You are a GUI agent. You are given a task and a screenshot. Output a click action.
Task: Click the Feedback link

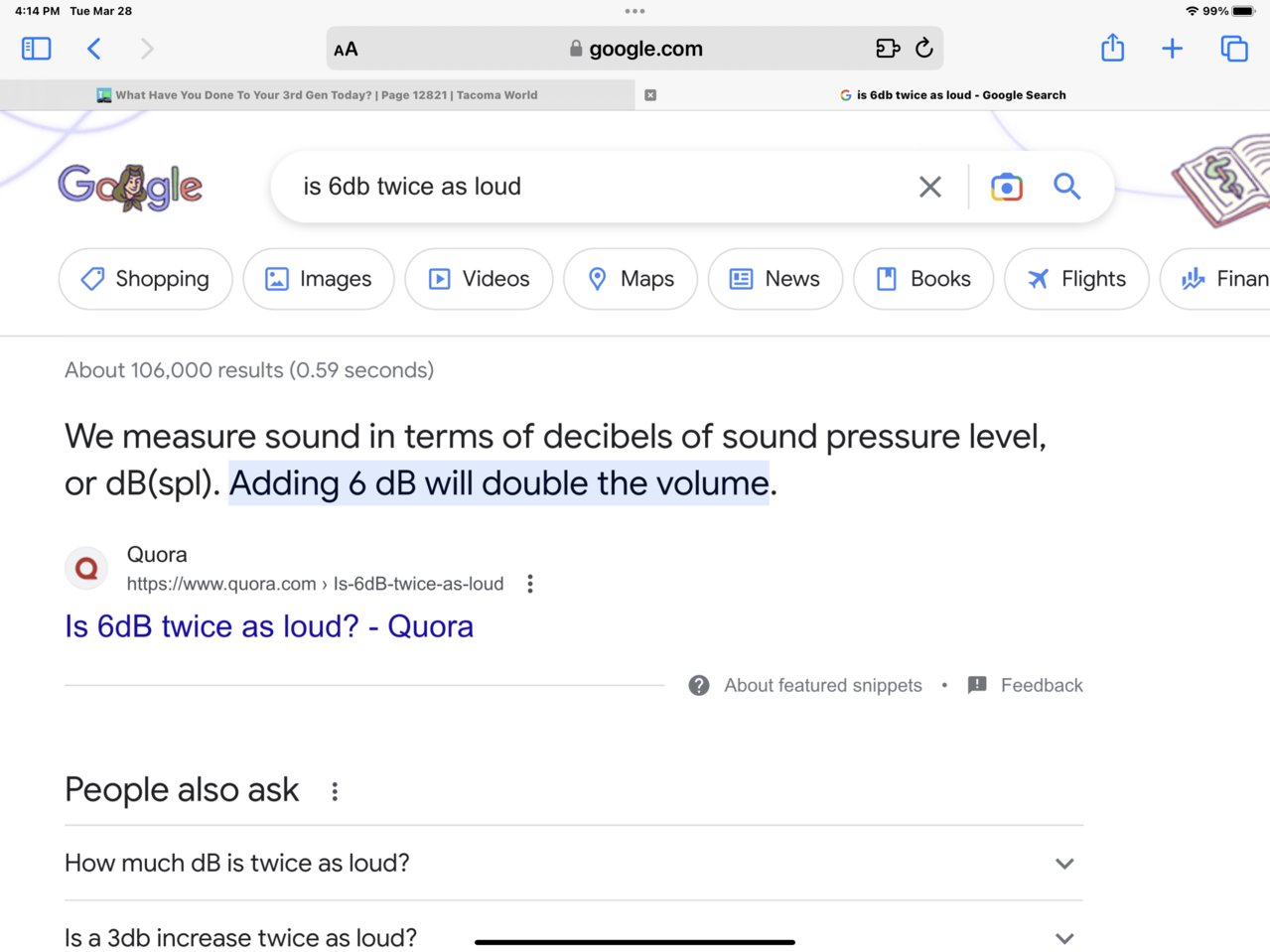1041,685
